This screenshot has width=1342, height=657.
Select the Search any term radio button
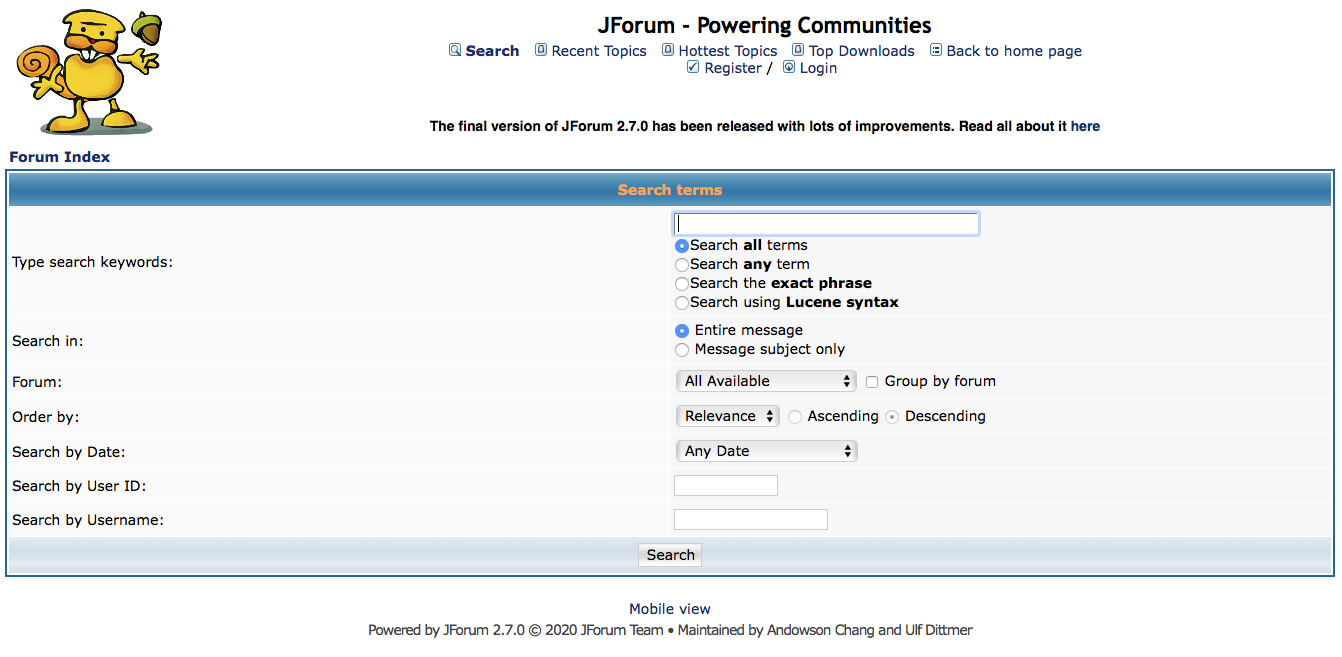pyautogui.click(x=682, y=265)
